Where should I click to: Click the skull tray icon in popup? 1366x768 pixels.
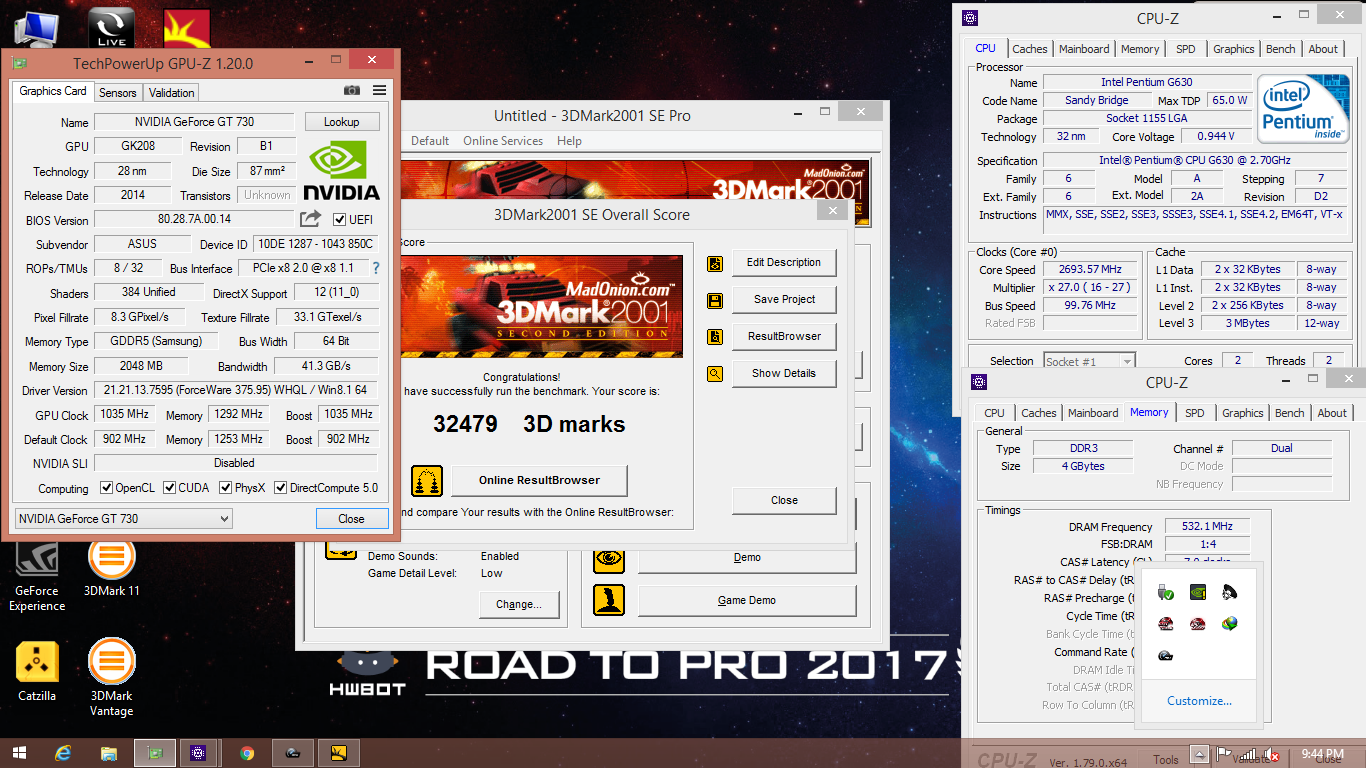tap(1230, 592)
